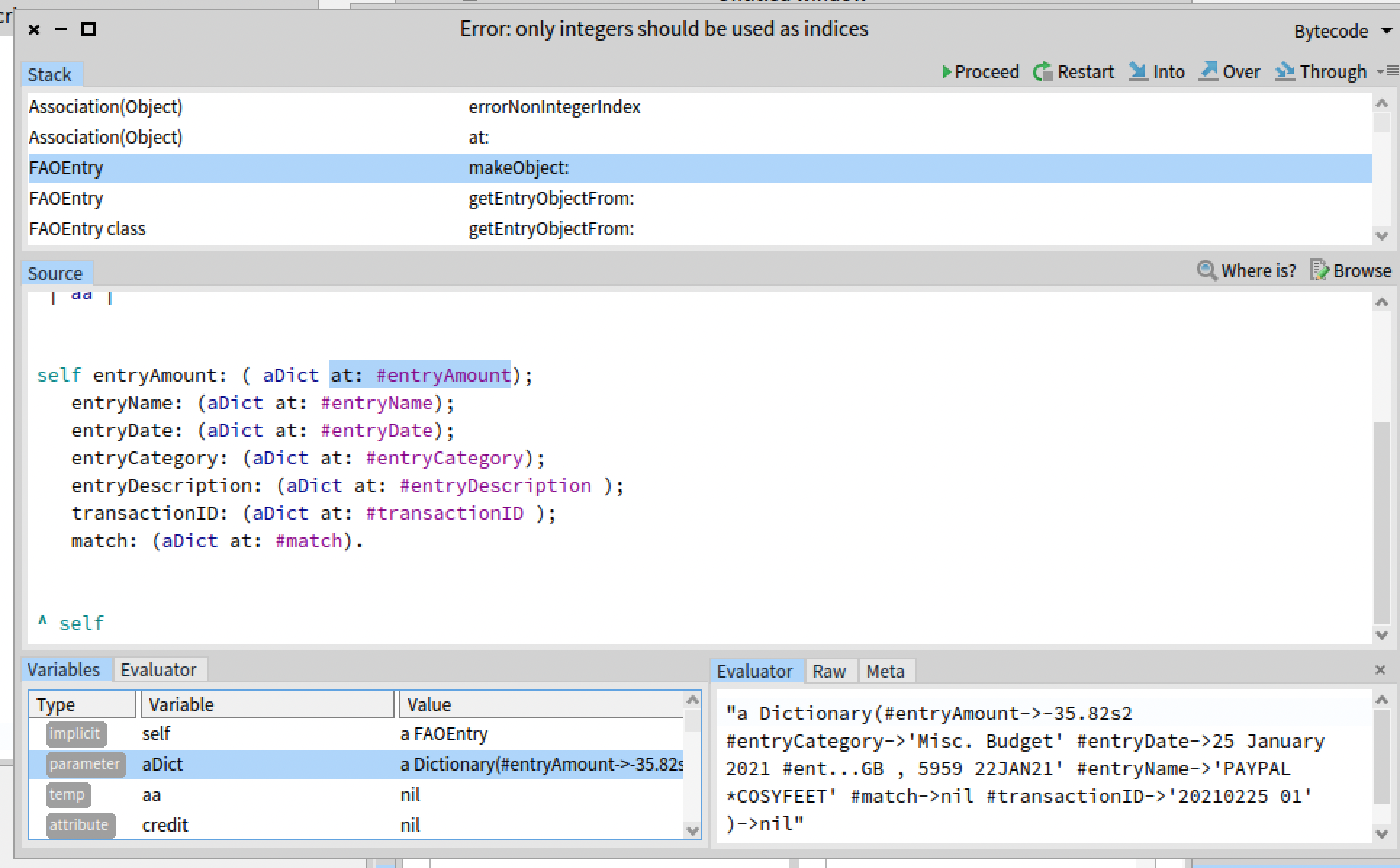This screenshot has width=1400, height=868.
Task: Select the credit attribute variable row
Action: pyautogui.click(x=165, y=825)
